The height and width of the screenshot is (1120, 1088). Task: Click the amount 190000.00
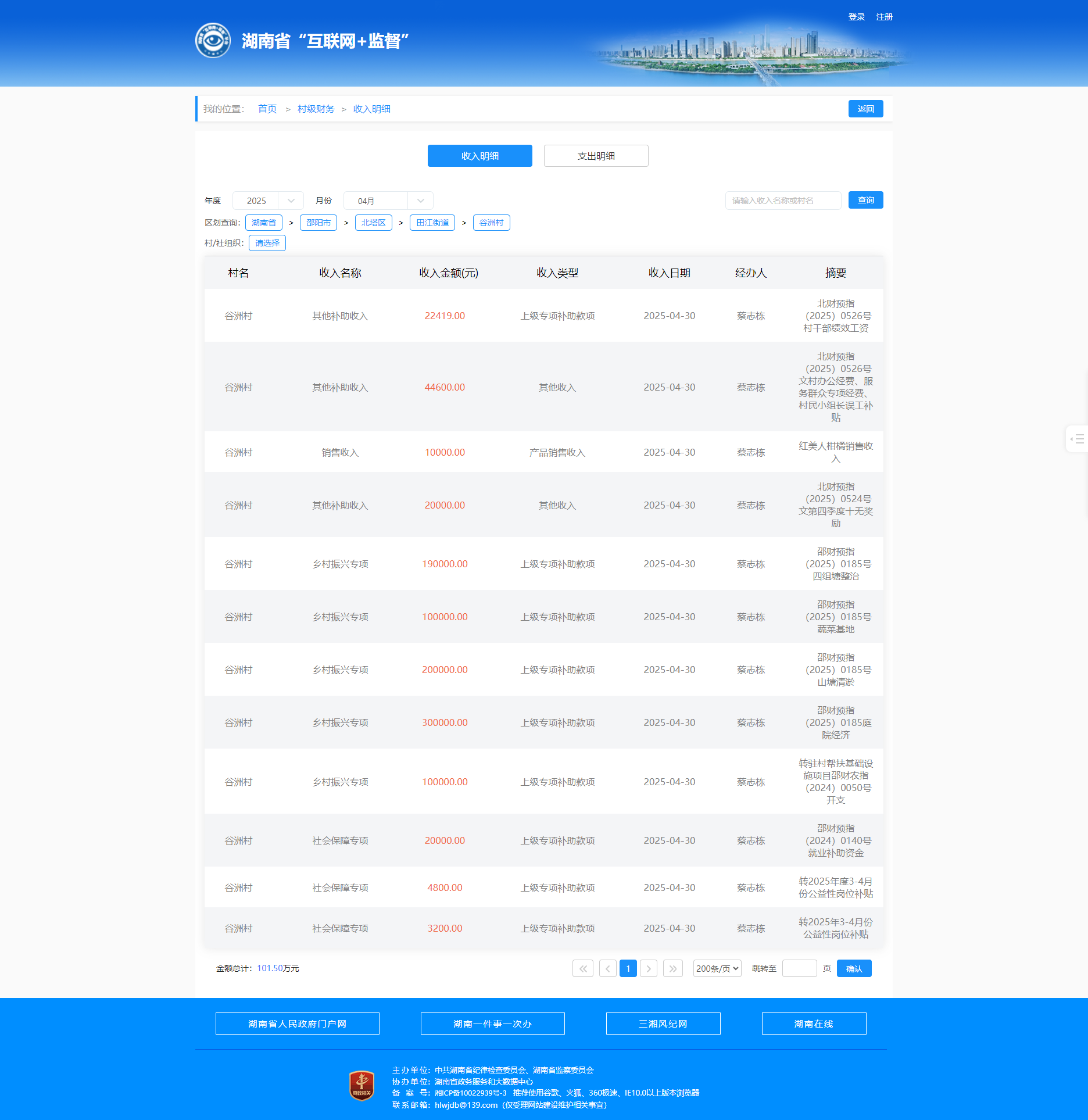tap(445, 564)
